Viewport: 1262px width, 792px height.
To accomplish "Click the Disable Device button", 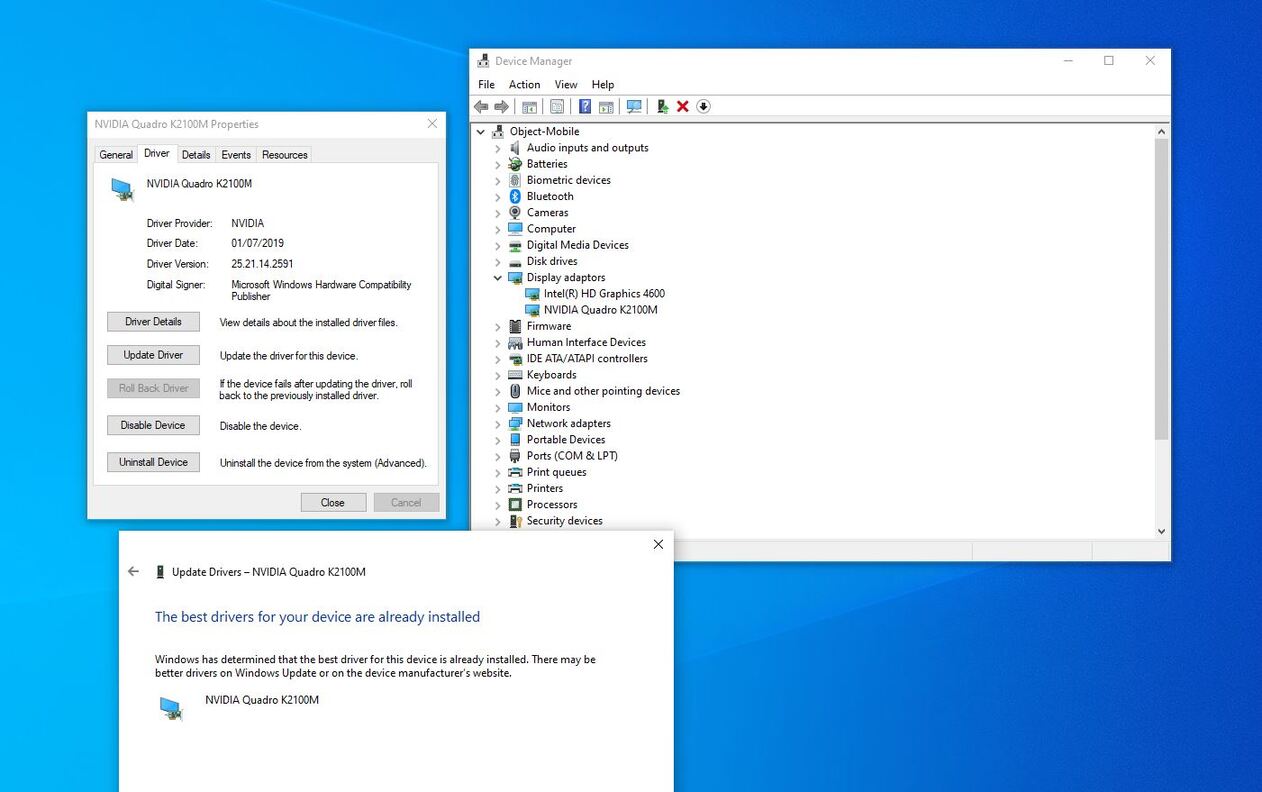I will (153, 425).
